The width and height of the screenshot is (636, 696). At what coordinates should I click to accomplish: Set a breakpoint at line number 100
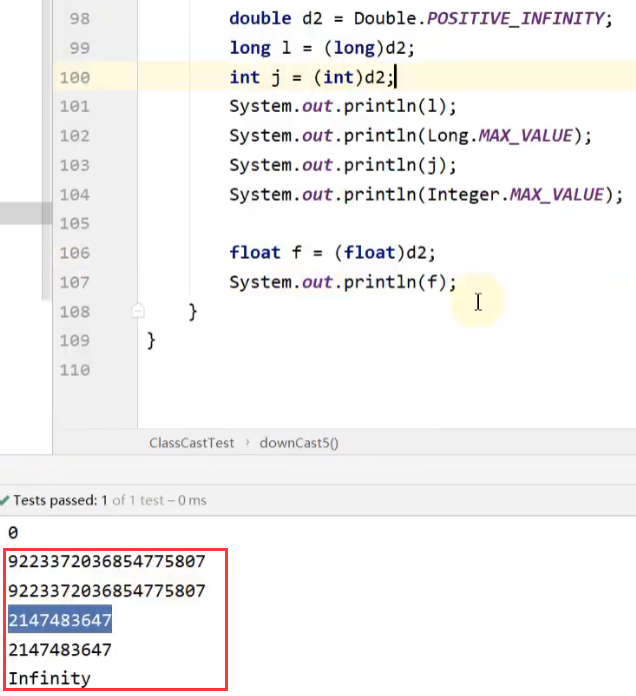75,78
